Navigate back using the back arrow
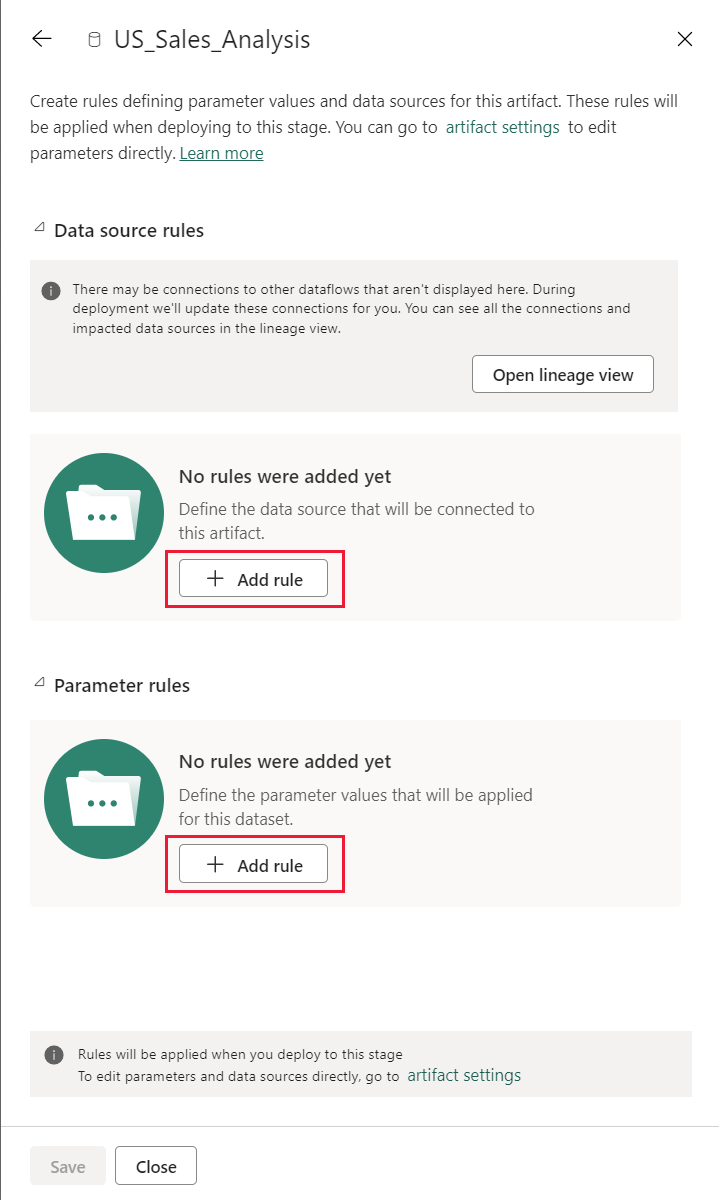 (x=40, y=39)
